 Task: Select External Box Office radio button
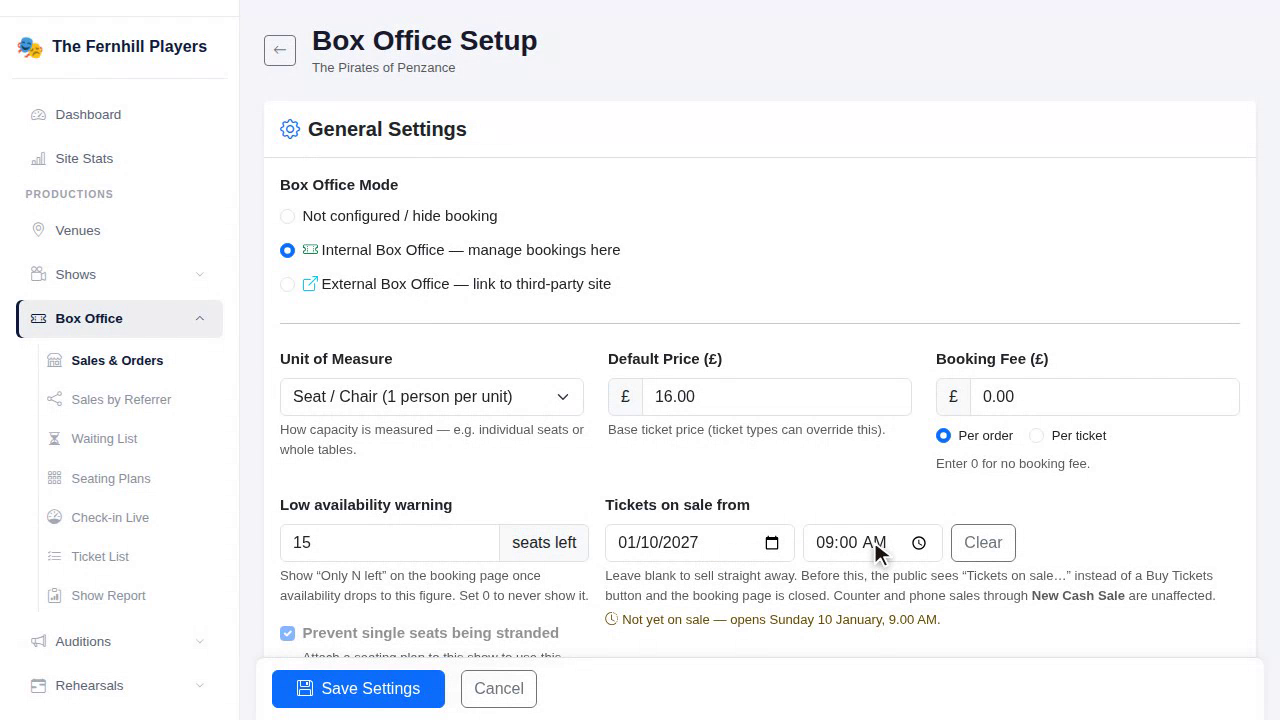288,284
